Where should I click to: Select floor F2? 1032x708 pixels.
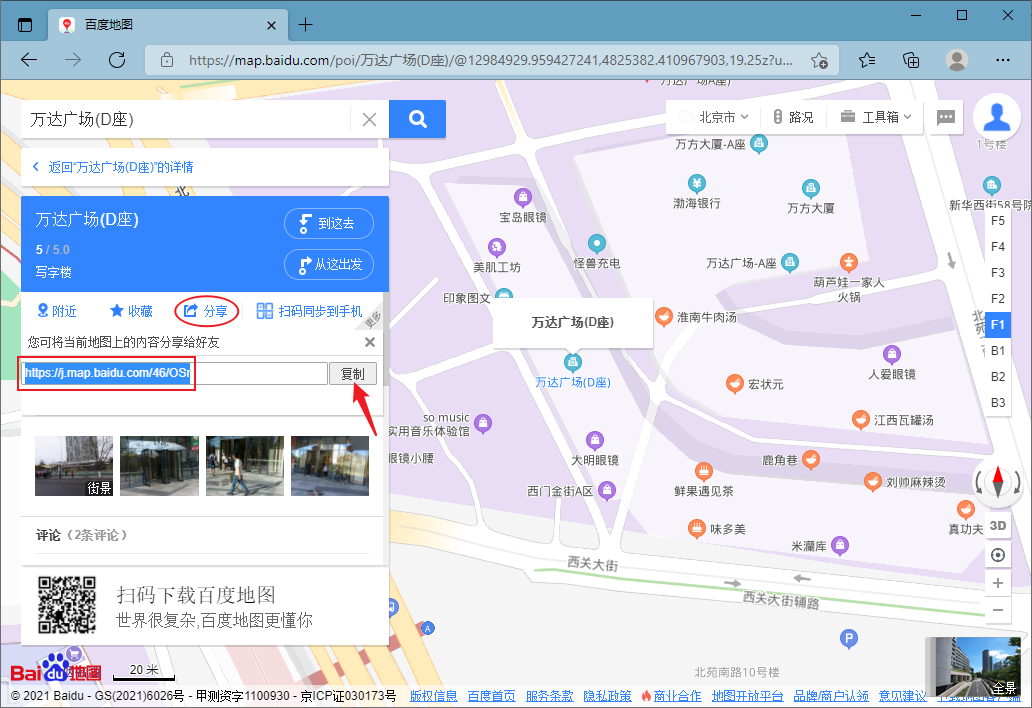998,299
